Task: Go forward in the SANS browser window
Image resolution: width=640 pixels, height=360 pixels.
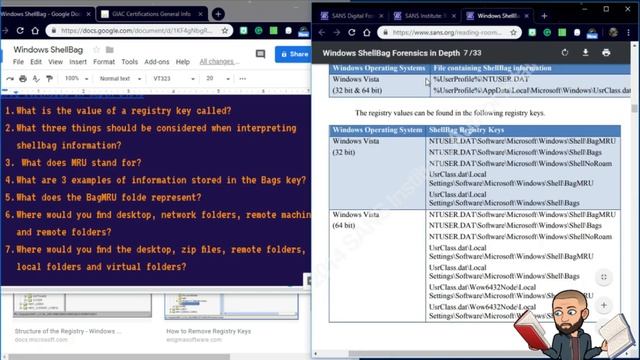Action: coord(337,32)
